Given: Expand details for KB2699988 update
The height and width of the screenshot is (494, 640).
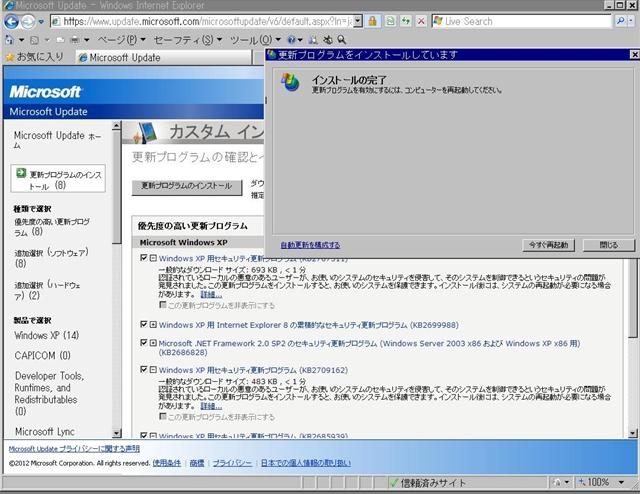Looking at the screenshot, I should 153,325.
